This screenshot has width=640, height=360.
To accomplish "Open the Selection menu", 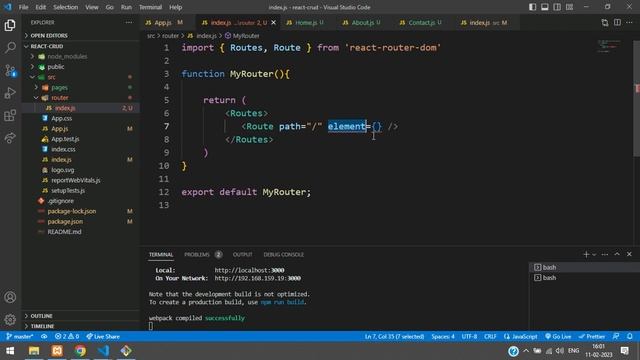I will (65, 7).
